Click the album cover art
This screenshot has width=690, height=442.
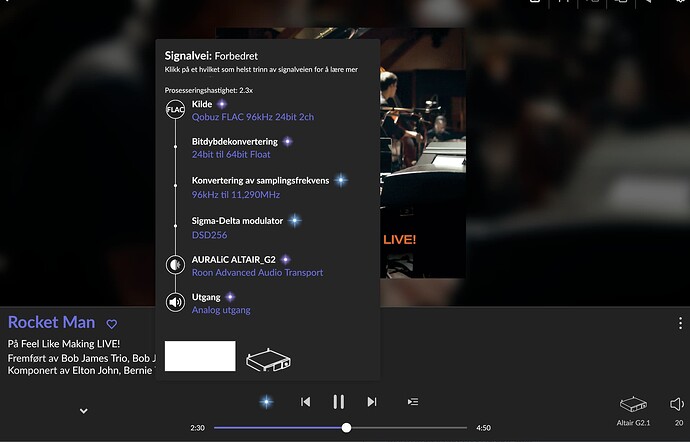[x=422, y=153]
